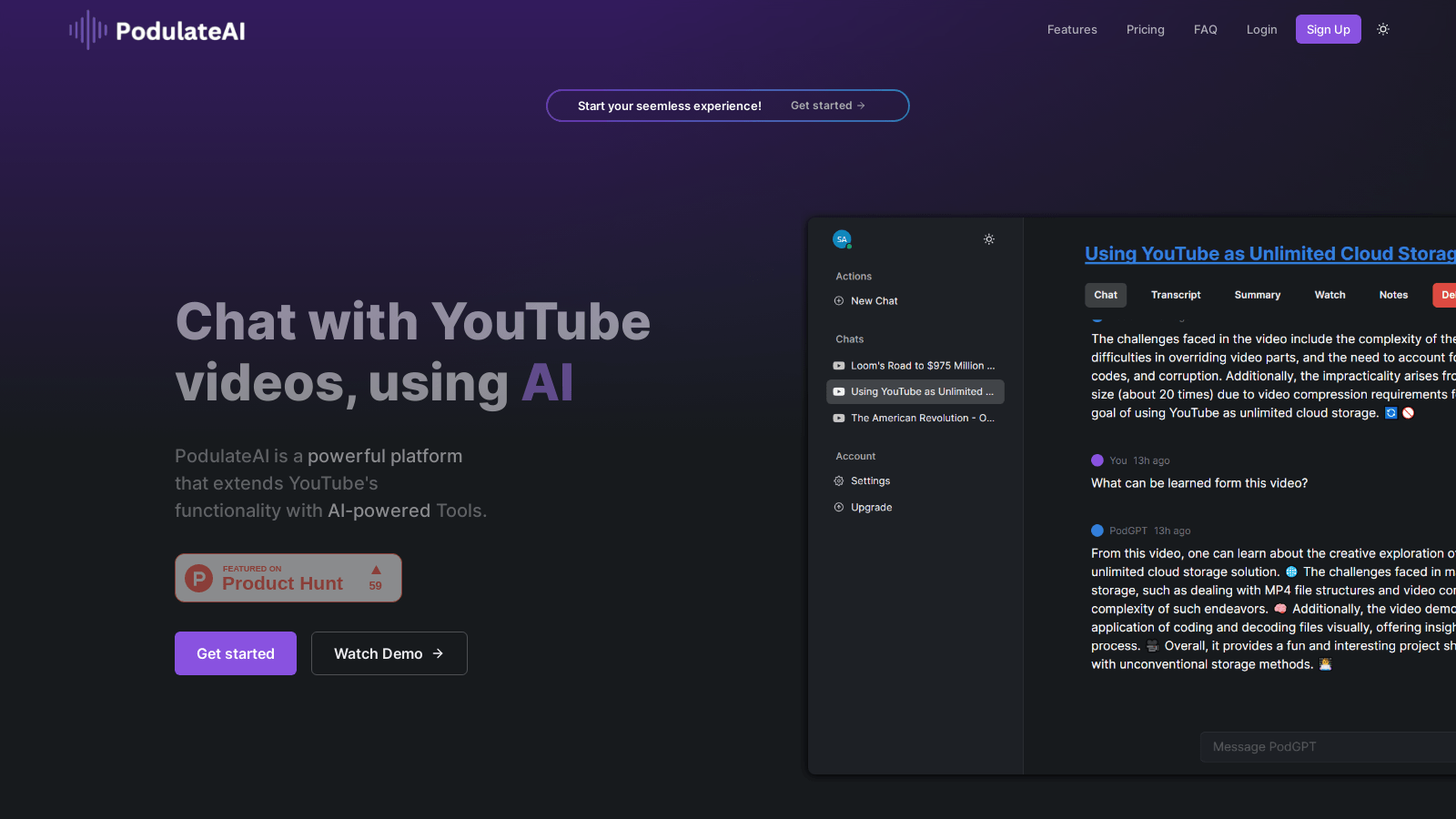Click the Account section label
1456x819 pixels.
click(855, 457)
